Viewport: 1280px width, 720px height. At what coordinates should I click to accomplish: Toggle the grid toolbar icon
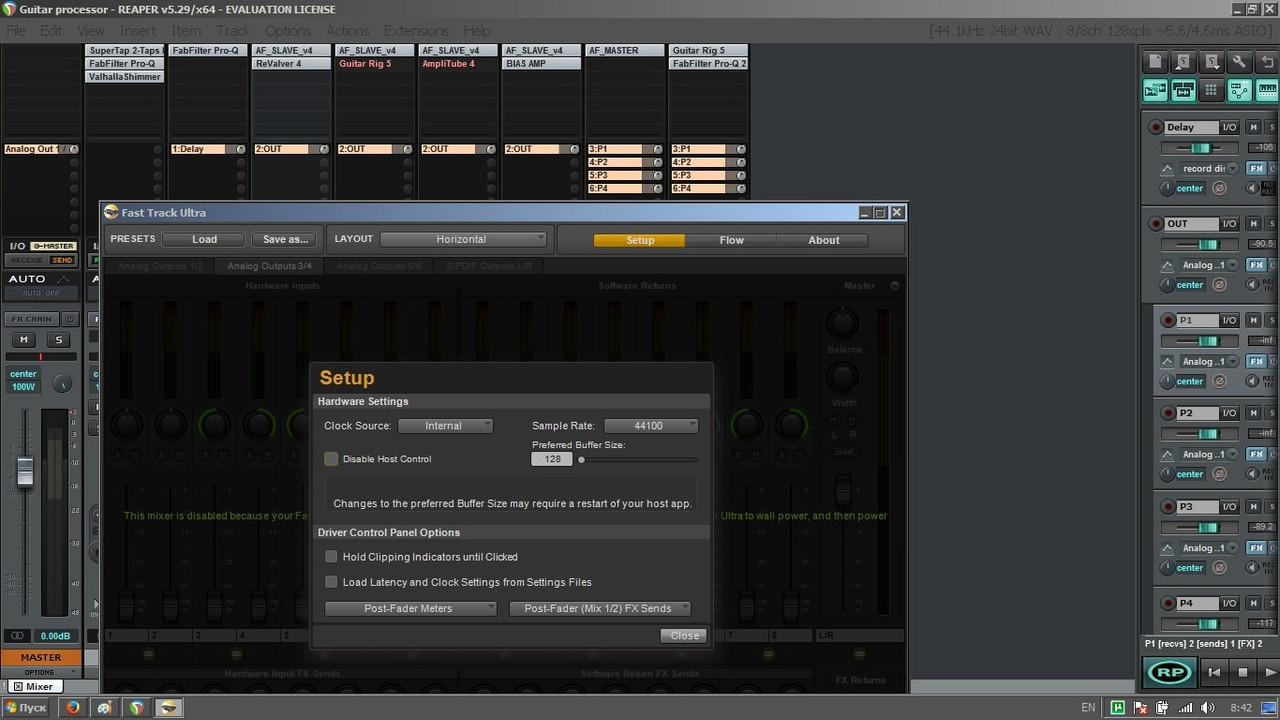(x=1211, y=90)
